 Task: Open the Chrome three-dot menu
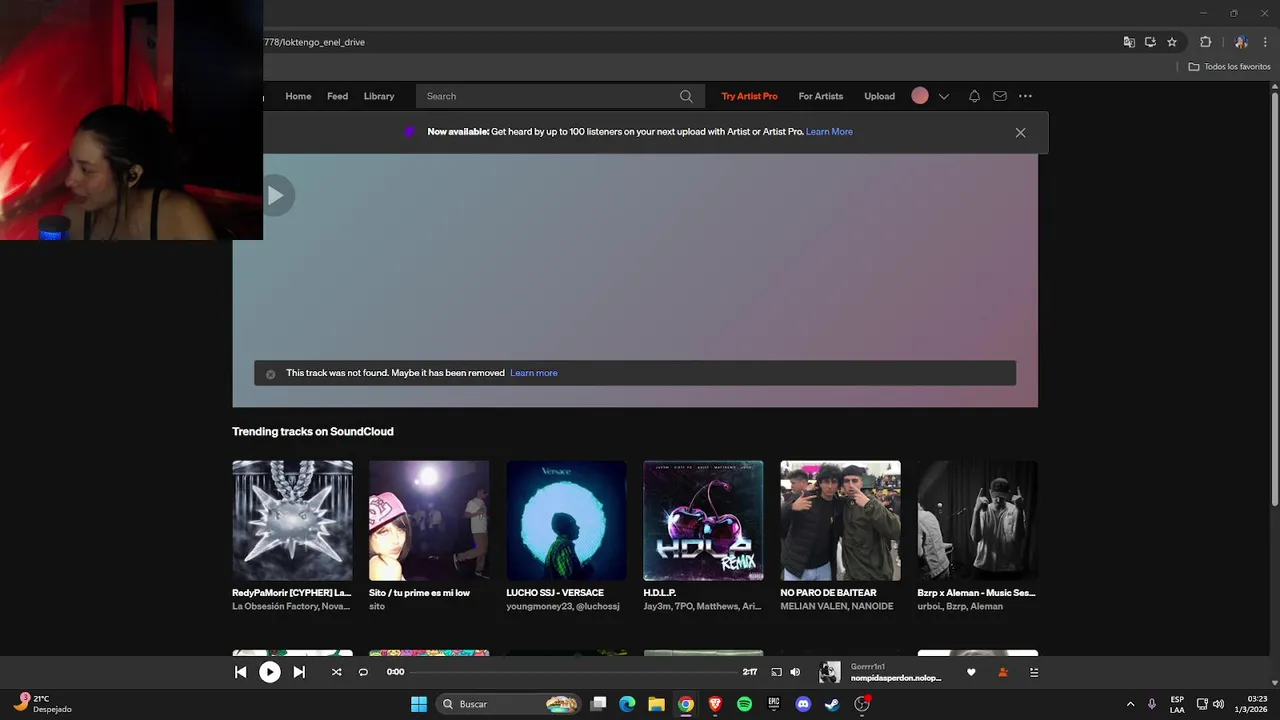coord(1266,42)
